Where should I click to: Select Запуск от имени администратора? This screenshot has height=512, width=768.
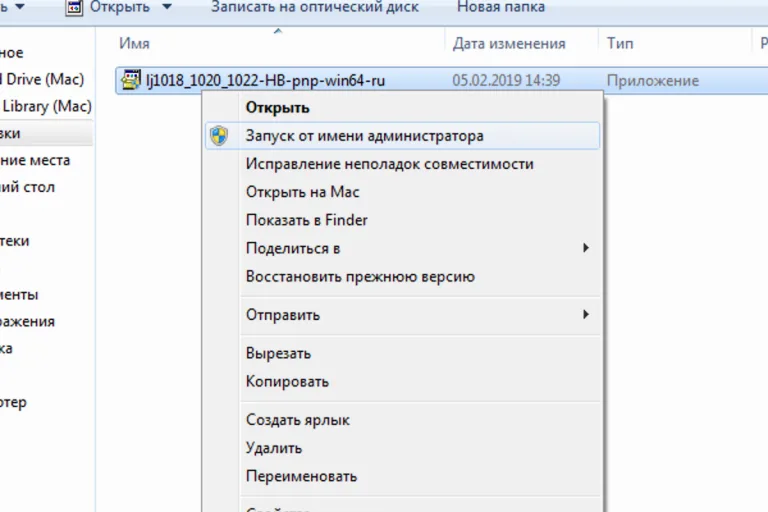click(402, 136)
